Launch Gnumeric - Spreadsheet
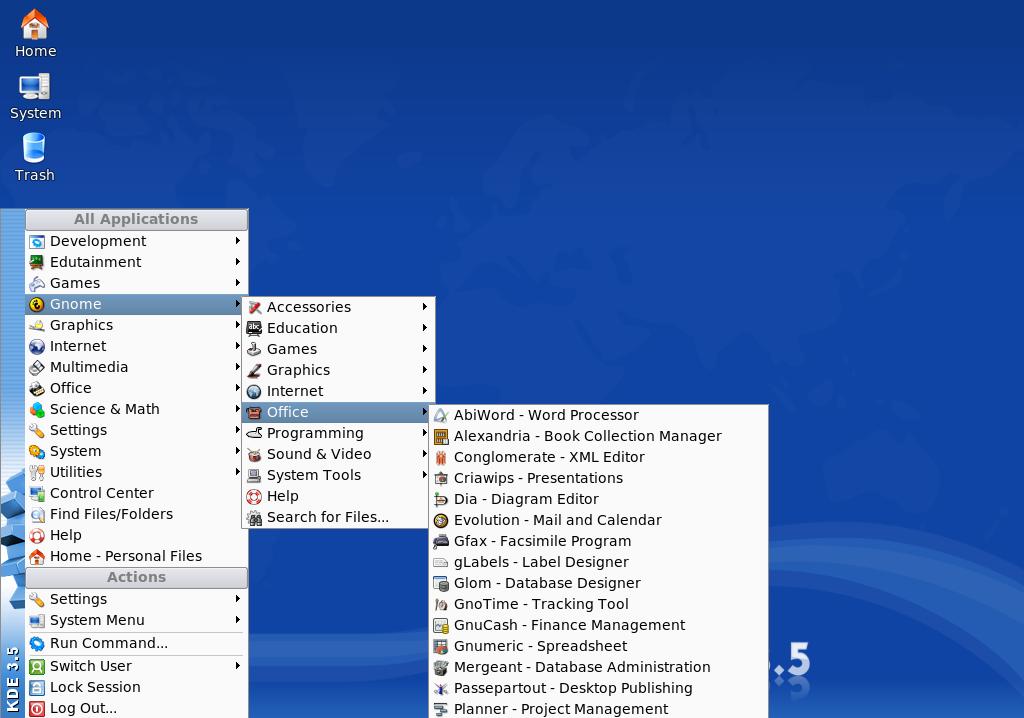Image resolution: width=1024 pixels, height=718 pixels. click(x=598, y=646)
